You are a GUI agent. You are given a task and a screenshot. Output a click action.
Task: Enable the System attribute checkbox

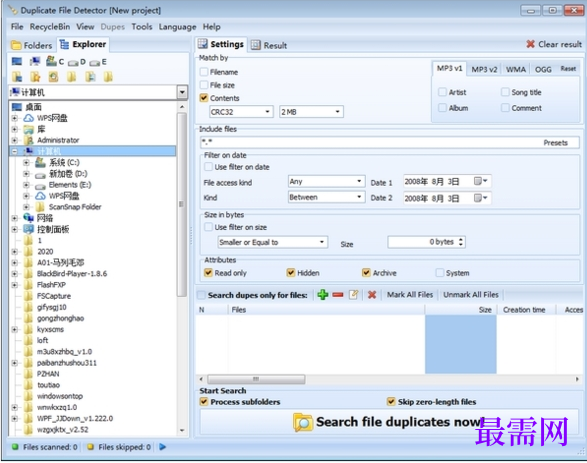click(x=440, y=273)
